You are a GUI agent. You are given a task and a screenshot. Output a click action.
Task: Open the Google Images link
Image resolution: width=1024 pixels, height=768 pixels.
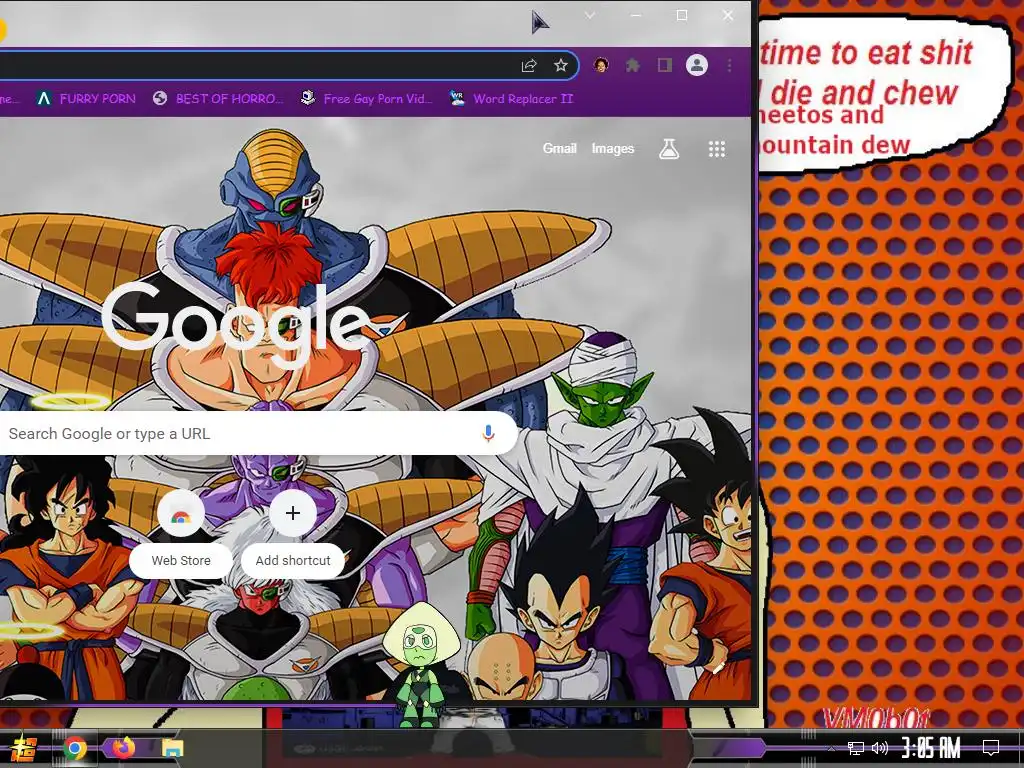pyautogui.click(x=613, y=148)
